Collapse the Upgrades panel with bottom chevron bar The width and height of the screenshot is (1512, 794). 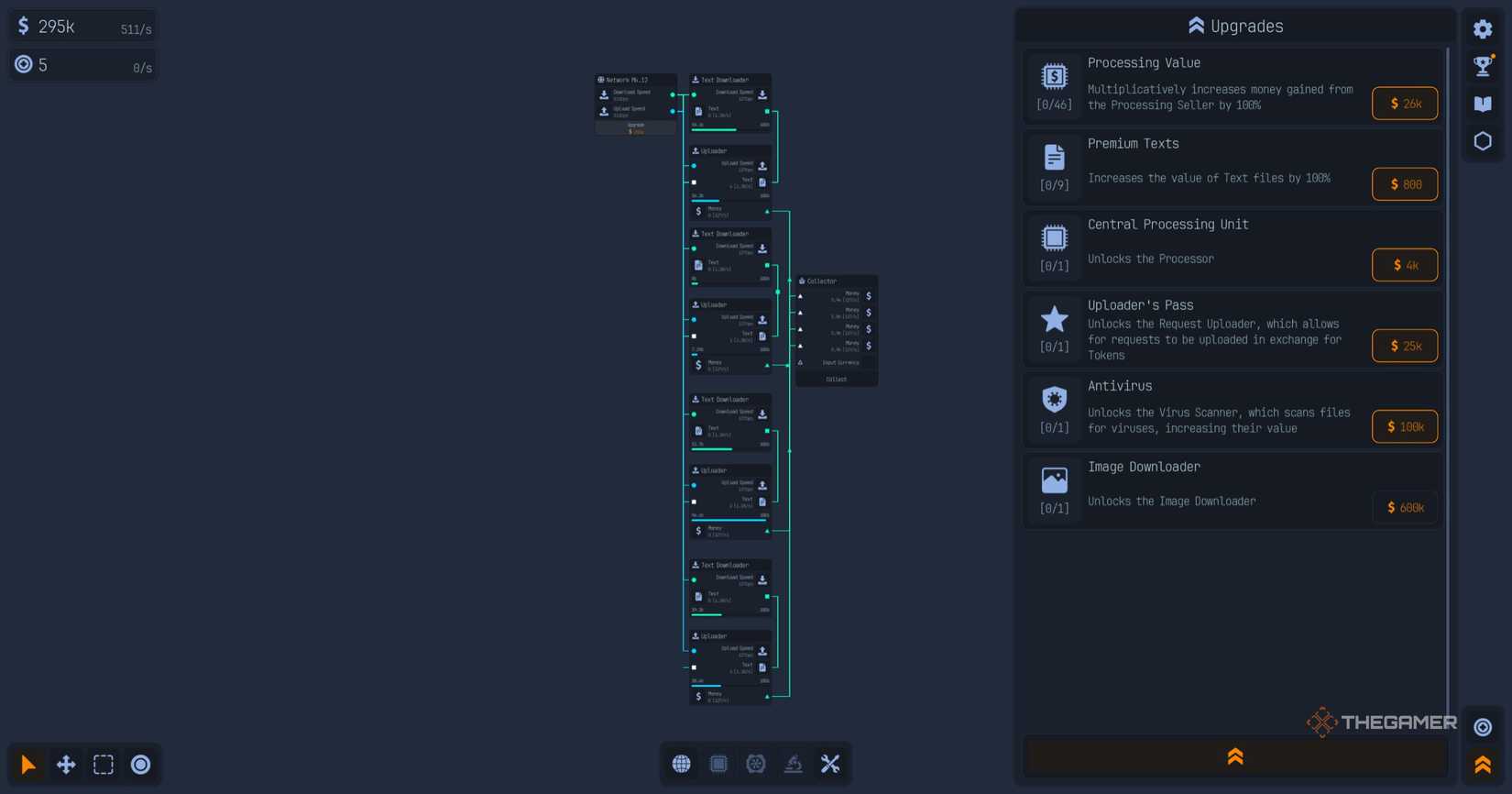[x=1234, y=756]
